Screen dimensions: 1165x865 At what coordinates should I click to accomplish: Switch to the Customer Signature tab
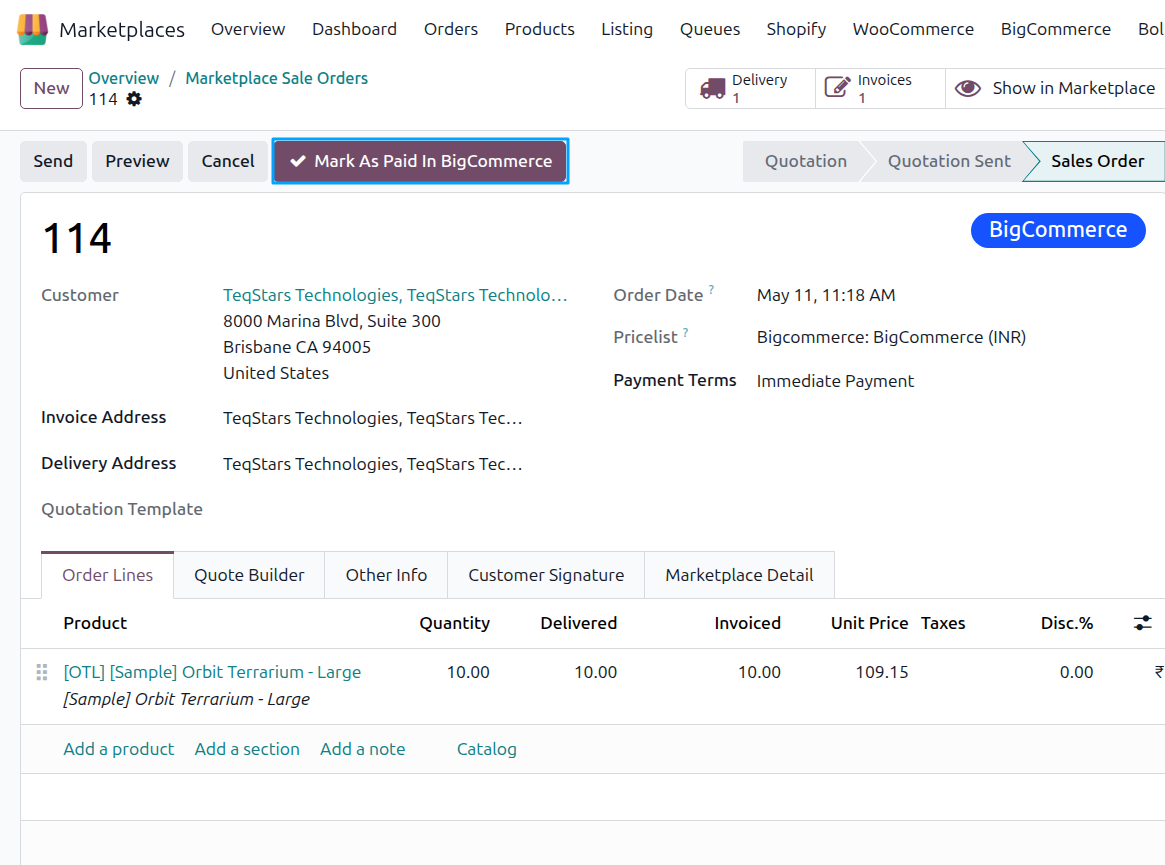546,575
